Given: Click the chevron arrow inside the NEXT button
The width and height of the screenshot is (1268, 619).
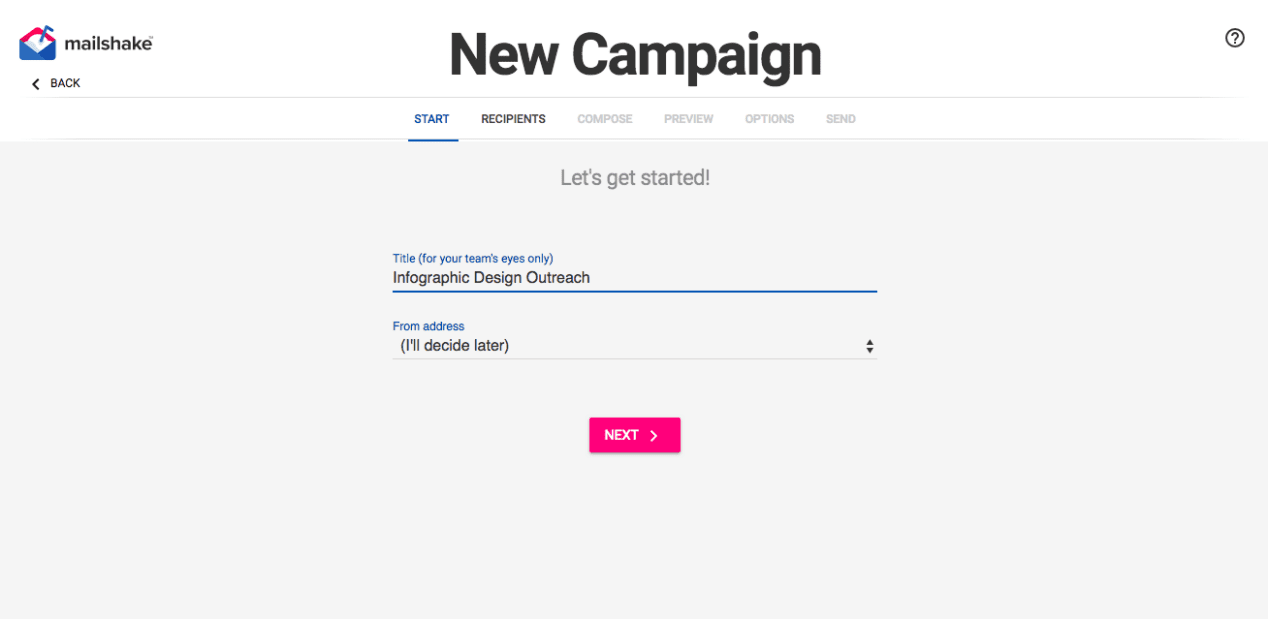Looking at the screenshot, I should click(x=654, y=435).
